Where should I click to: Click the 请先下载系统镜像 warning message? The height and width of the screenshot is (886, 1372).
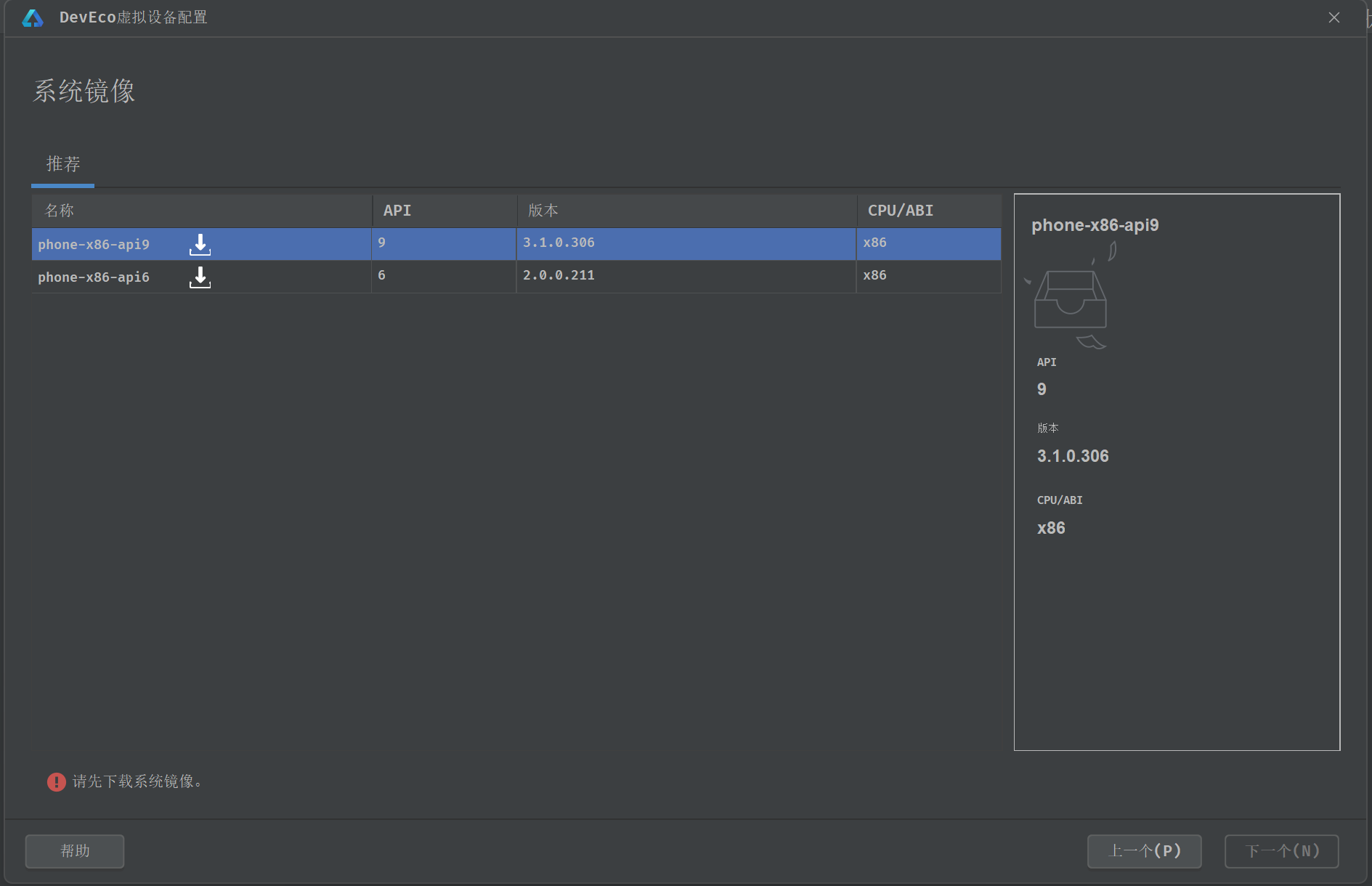click(137, 781)
